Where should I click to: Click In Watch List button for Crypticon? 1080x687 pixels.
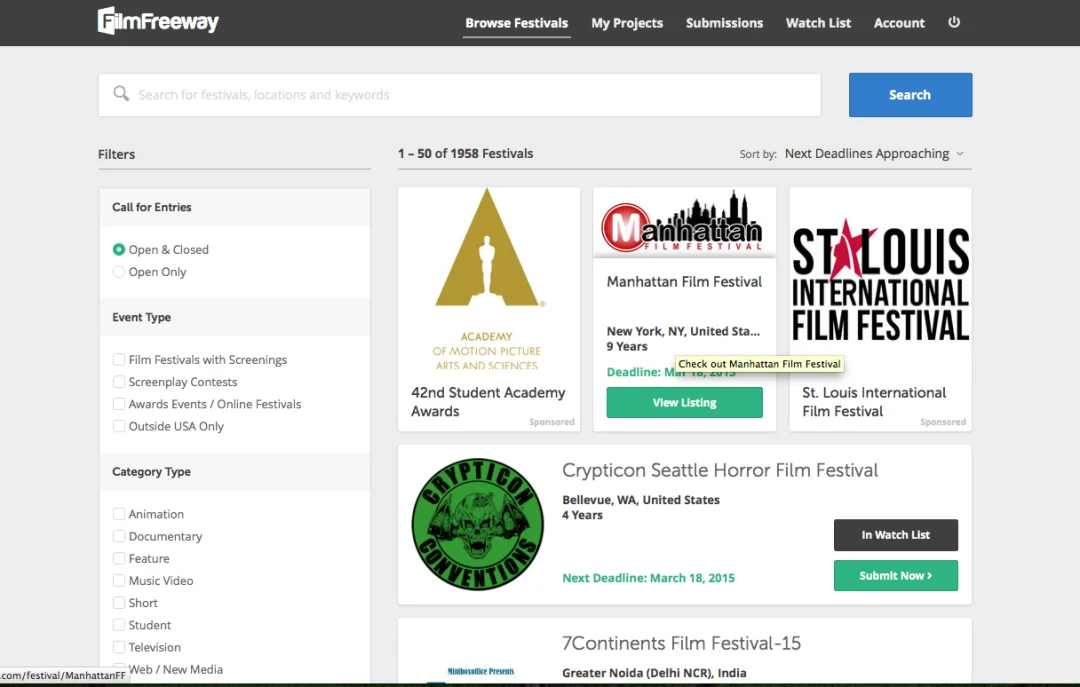pos(895,535)
